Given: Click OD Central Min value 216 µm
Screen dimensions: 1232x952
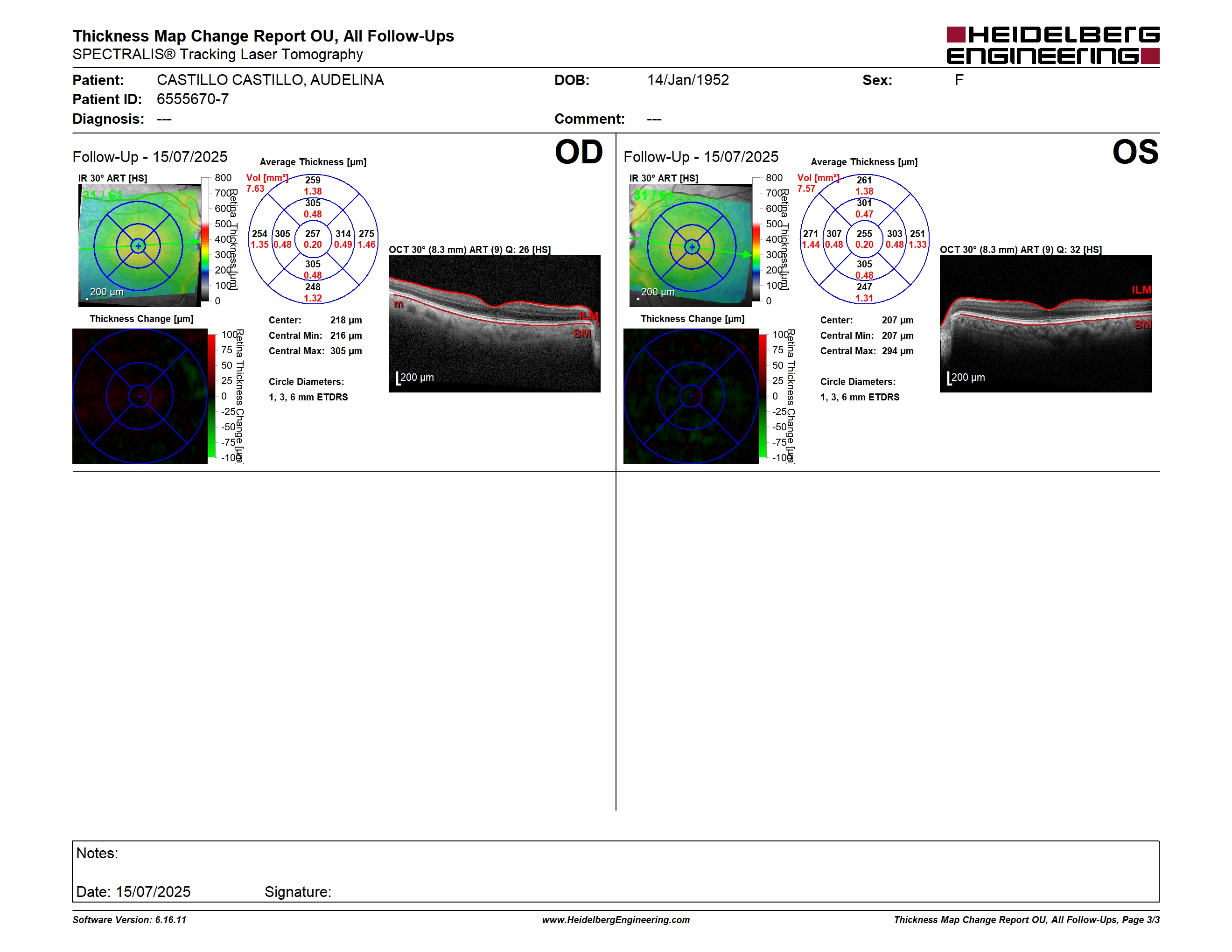Looking at the screenshot, I should click(x=346, y=336).
